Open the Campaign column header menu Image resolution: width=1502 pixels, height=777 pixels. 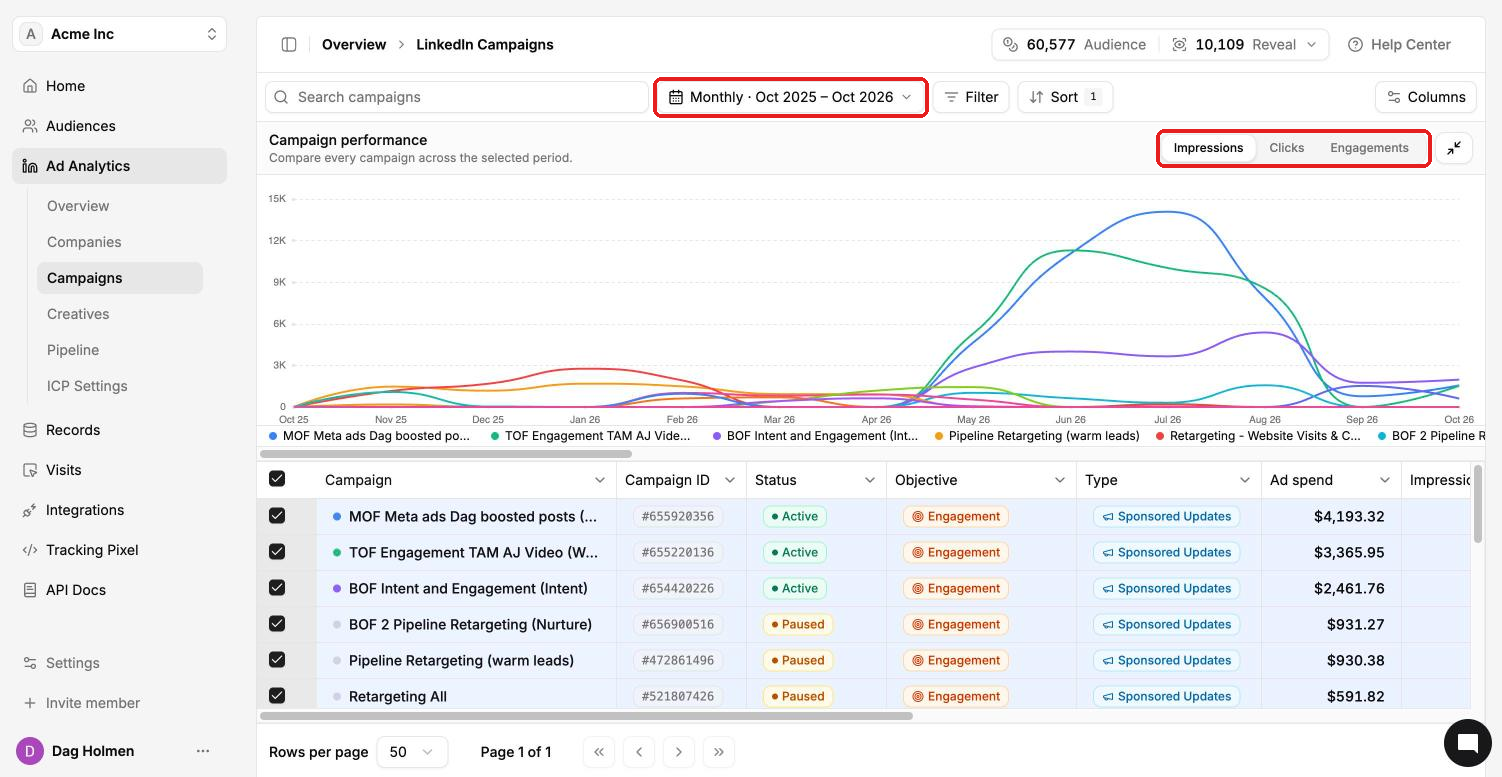[600, 480]
